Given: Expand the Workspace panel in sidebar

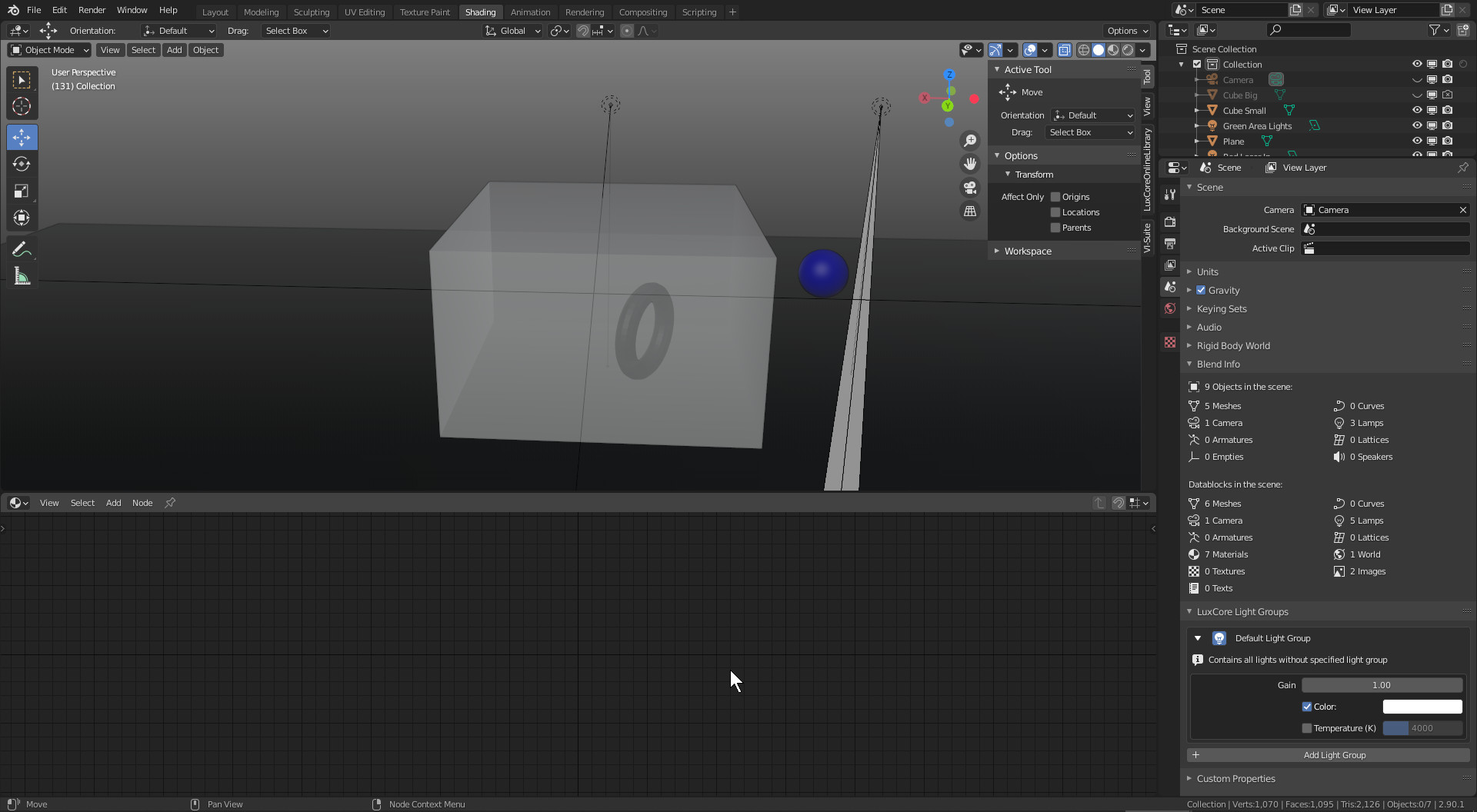Looking at the screenshot, I should coord(1027,251).
